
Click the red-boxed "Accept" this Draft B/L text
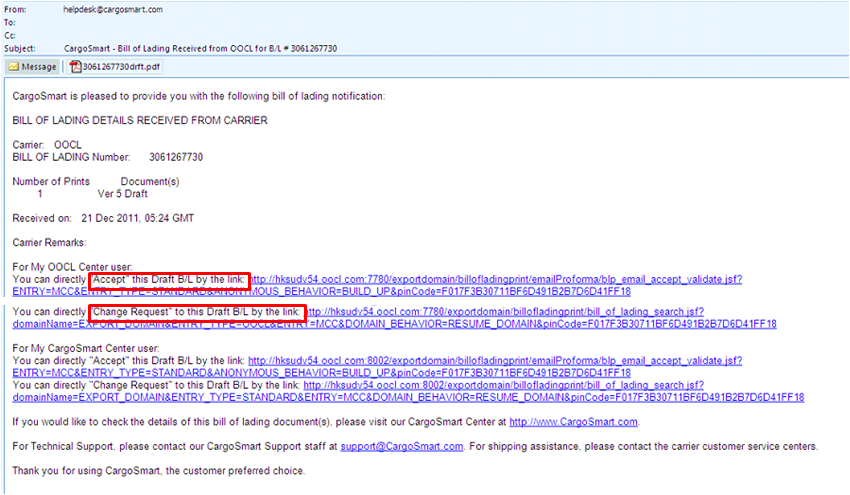[x=167, y=279]
